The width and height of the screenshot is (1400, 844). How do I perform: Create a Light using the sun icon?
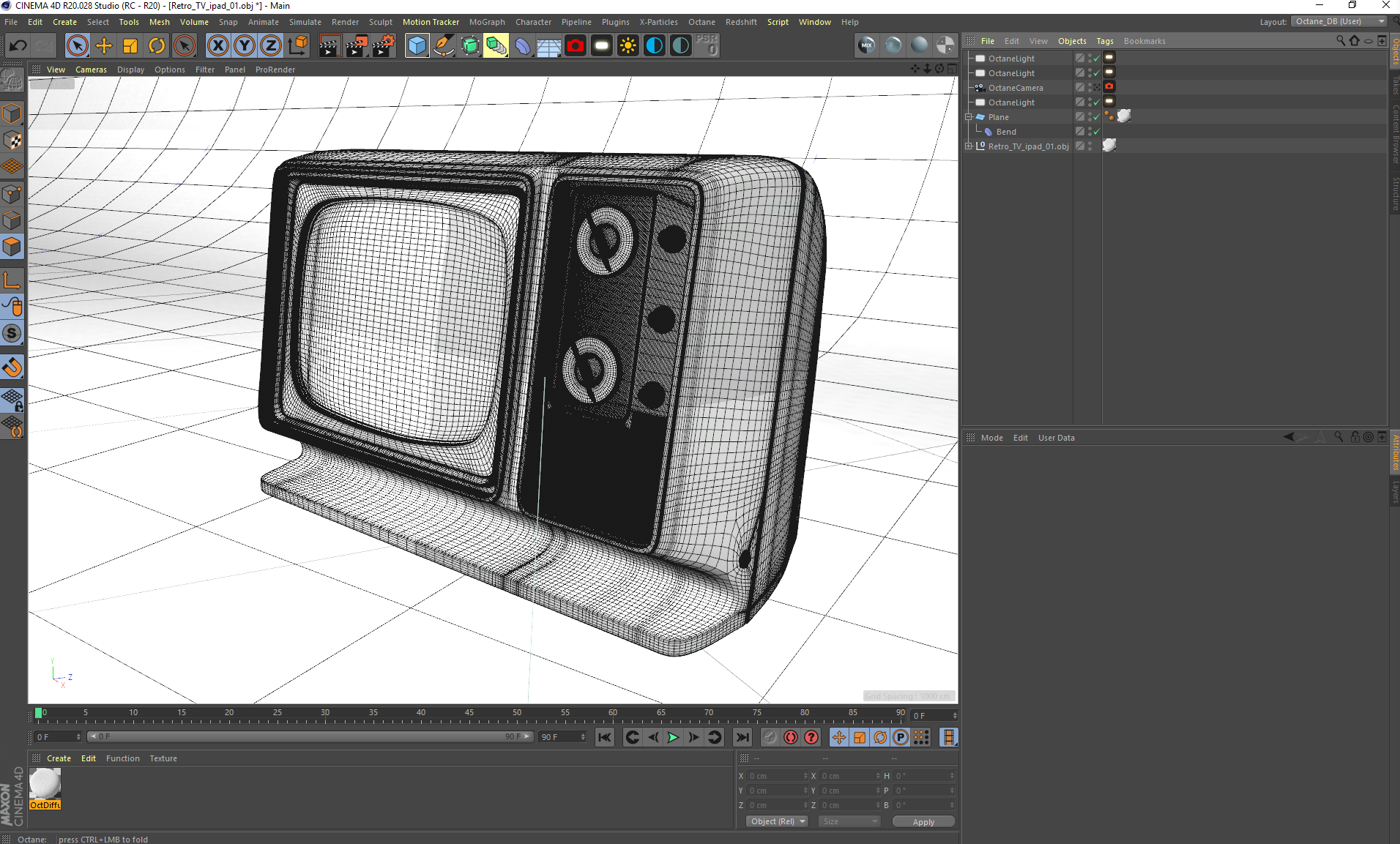point(628,45)
